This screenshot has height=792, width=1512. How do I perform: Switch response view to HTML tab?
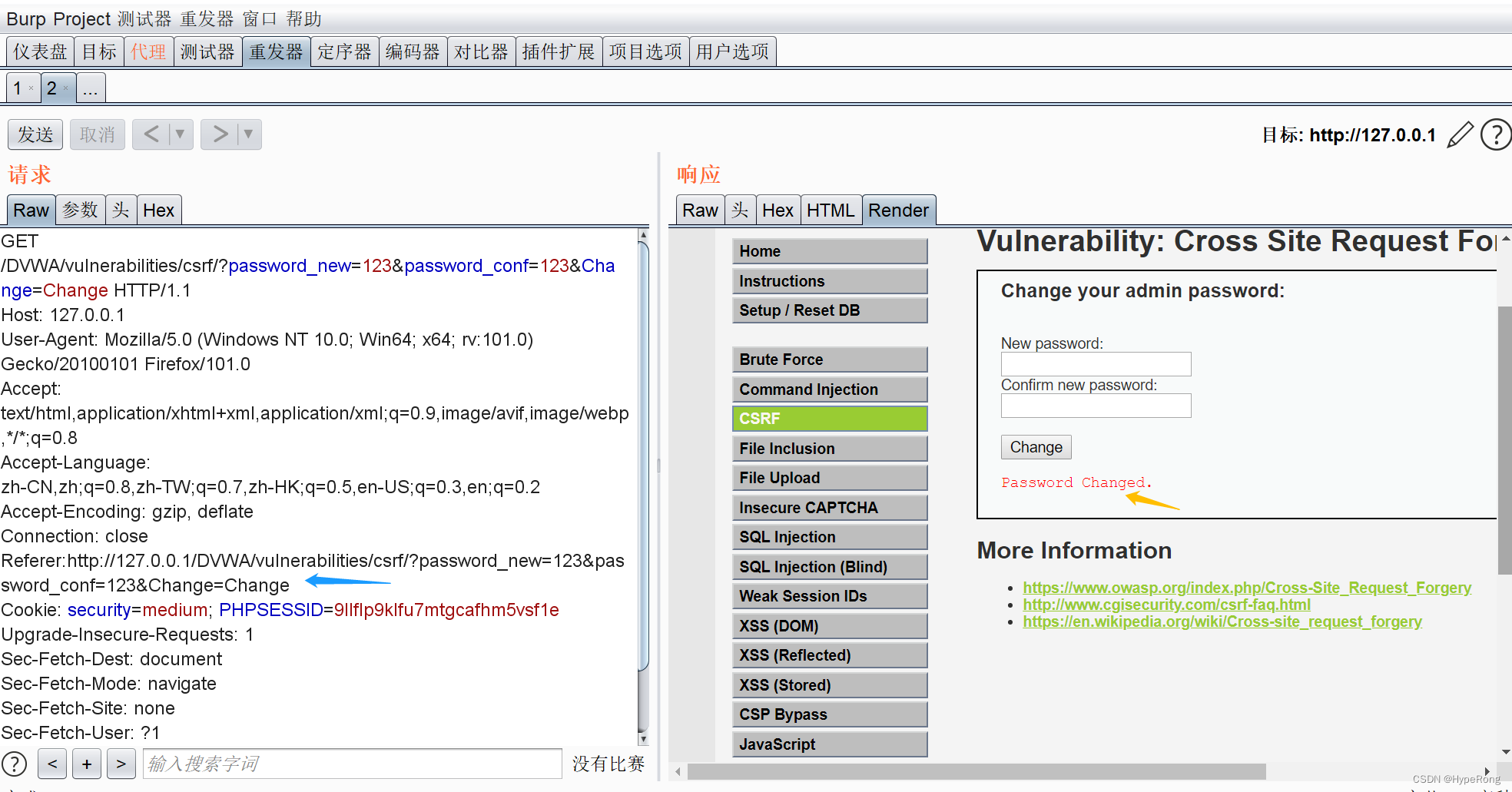831,210
